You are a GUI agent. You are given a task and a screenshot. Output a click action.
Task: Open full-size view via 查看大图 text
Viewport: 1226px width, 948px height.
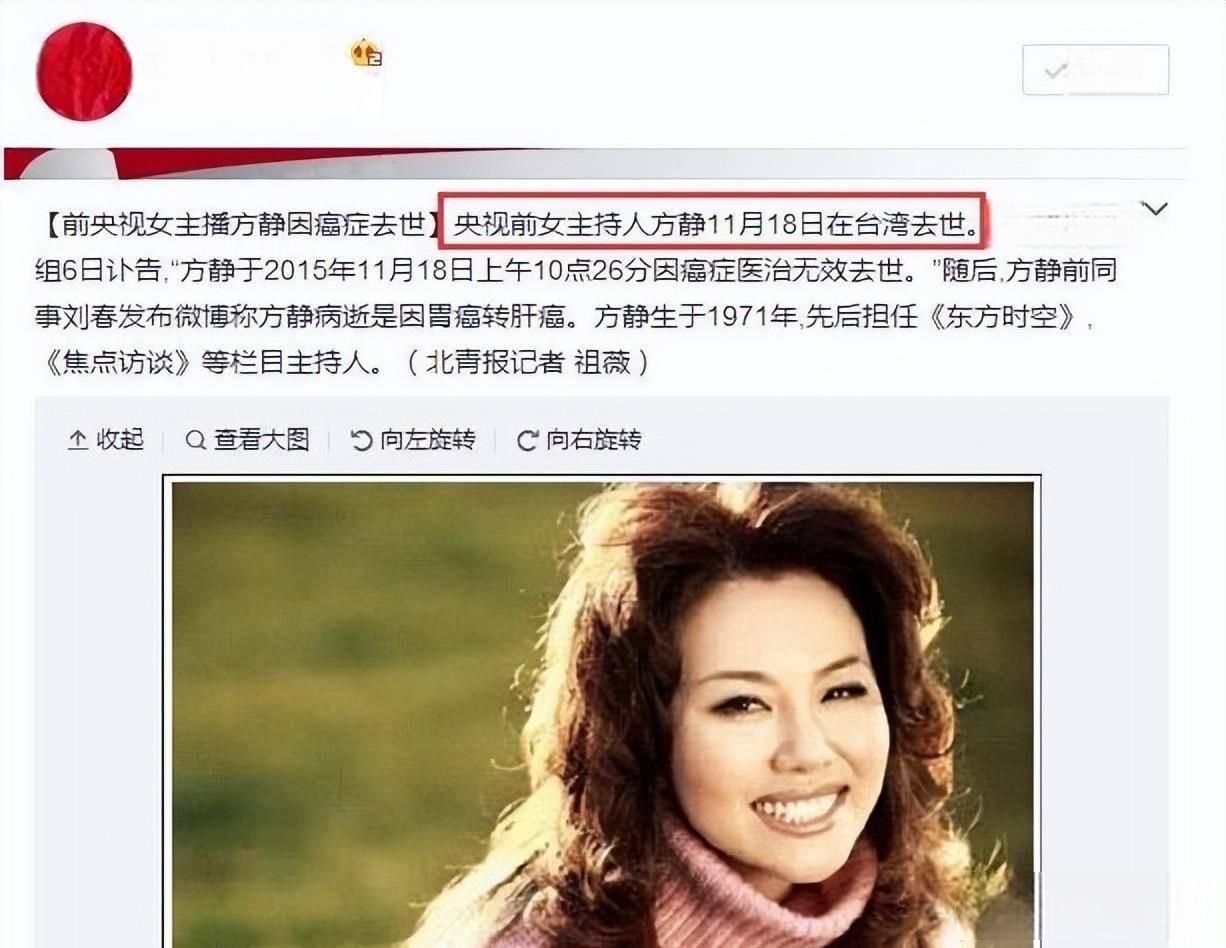[x=261, y=440]
